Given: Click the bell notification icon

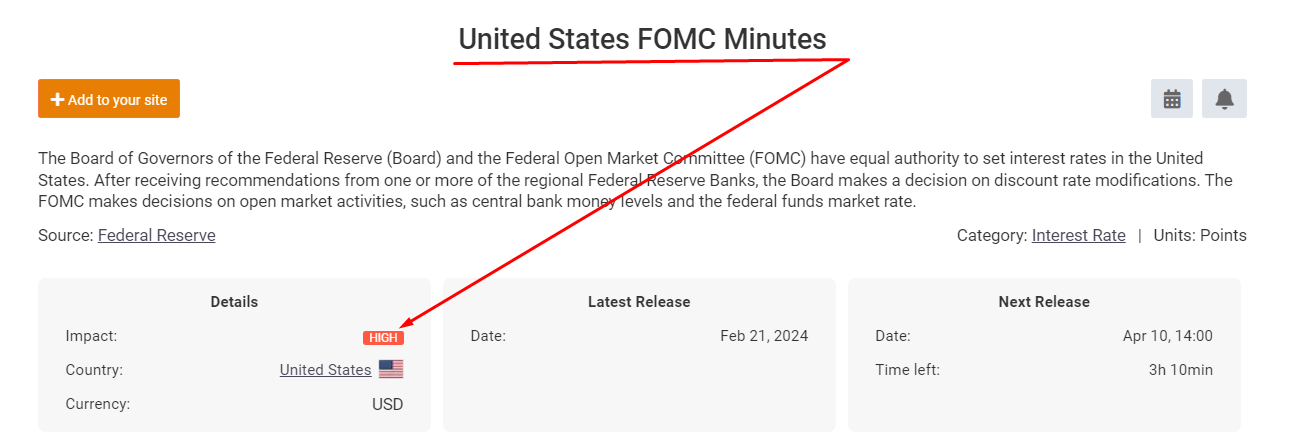Looking at the screenshot, I should 1224,99.
